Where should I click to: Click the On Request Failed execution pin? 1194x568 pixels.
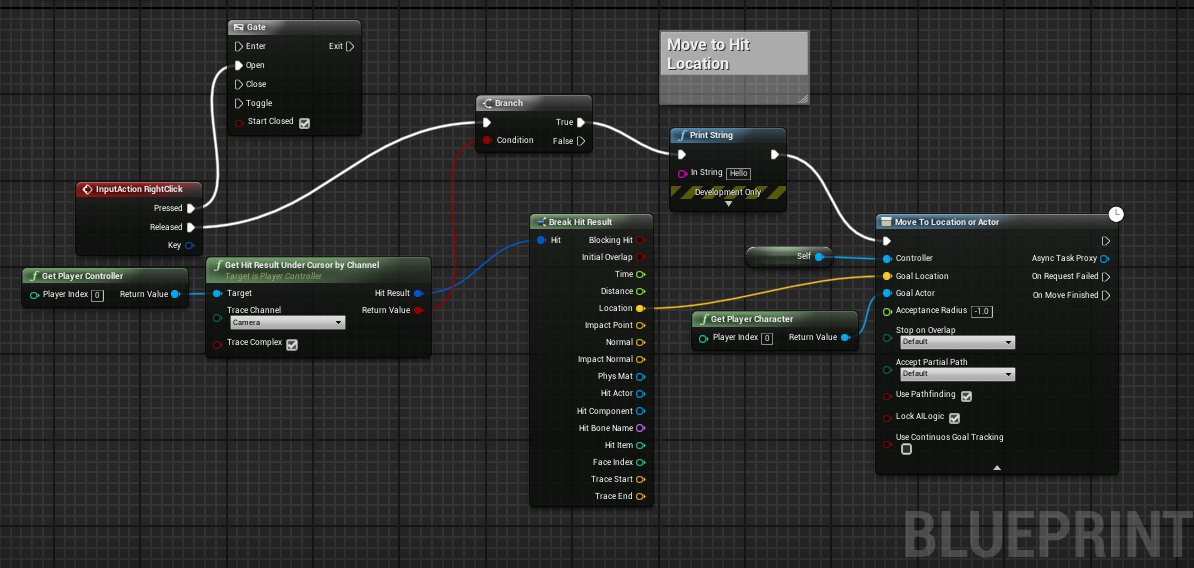tap(1106, 276)
